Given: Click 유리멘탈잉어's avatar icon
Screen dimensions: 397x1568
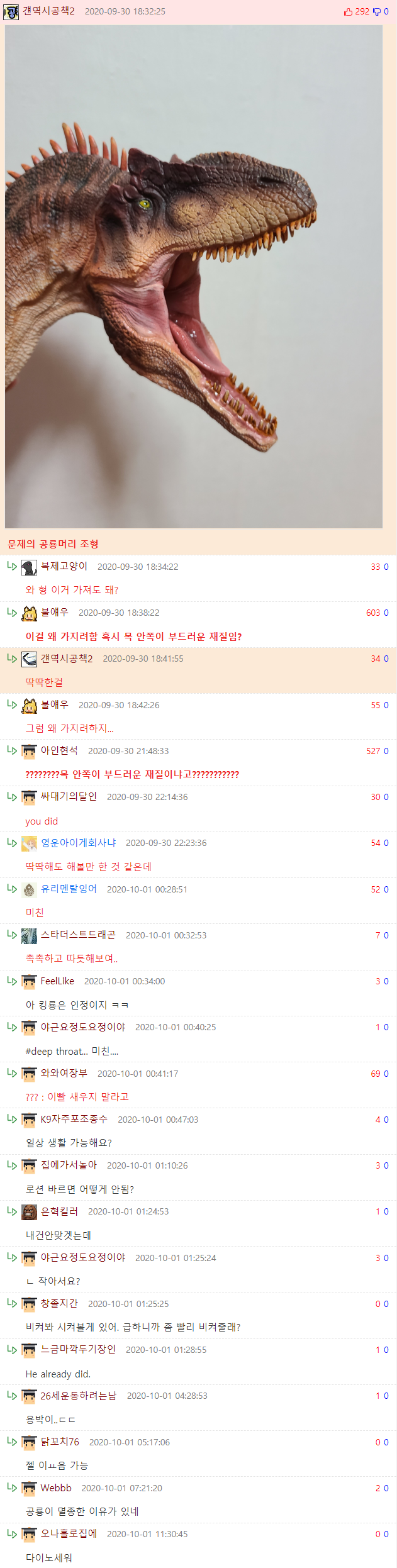Looking at the screenshot, I should pos(29,890).
